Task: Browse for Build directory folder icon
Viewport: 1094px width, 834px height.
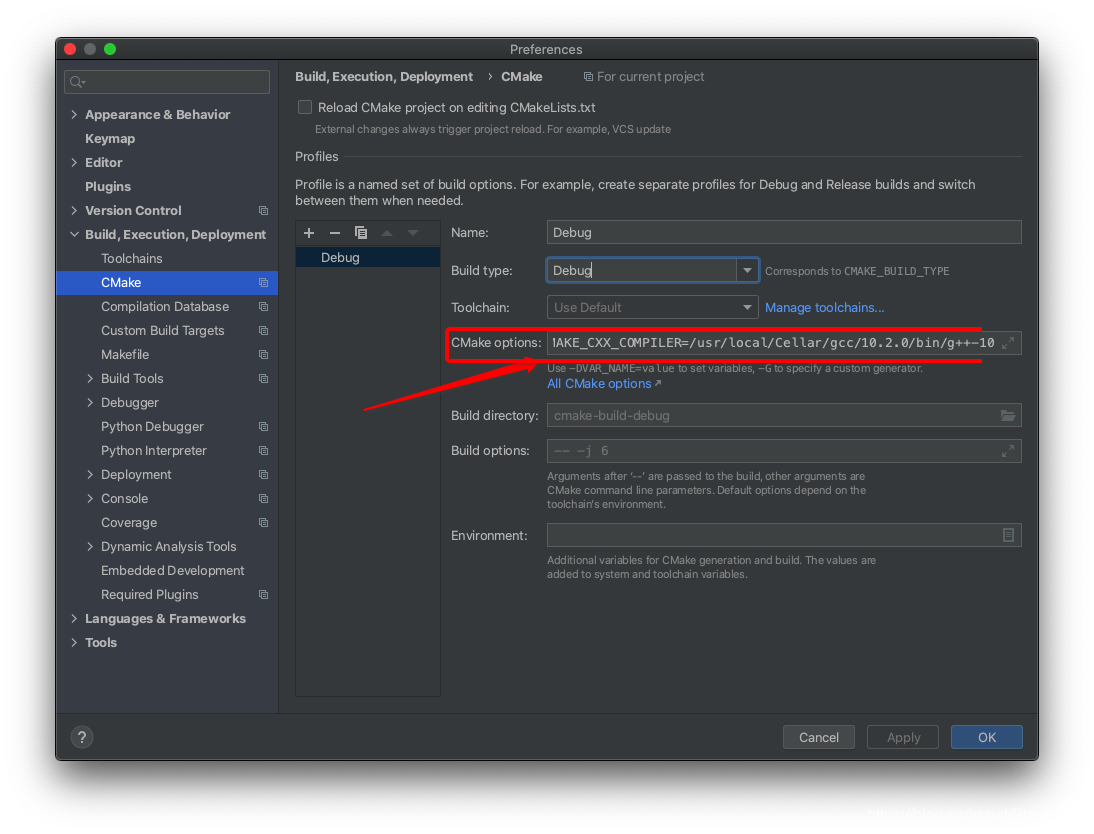Action: point(1008,415)
